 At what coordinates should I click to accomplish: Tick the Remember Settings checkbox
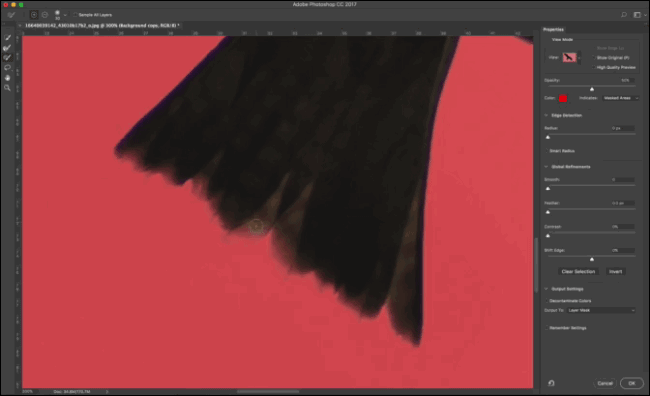547,328
